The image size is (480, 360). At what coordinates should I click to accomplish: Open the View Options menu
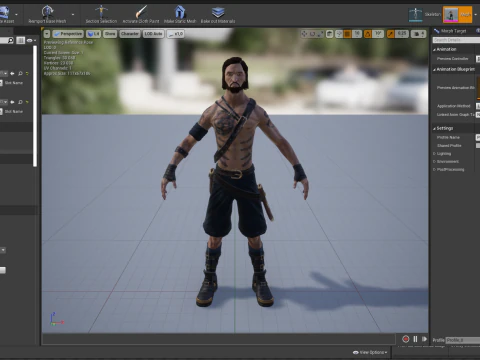tap(370, 352)
